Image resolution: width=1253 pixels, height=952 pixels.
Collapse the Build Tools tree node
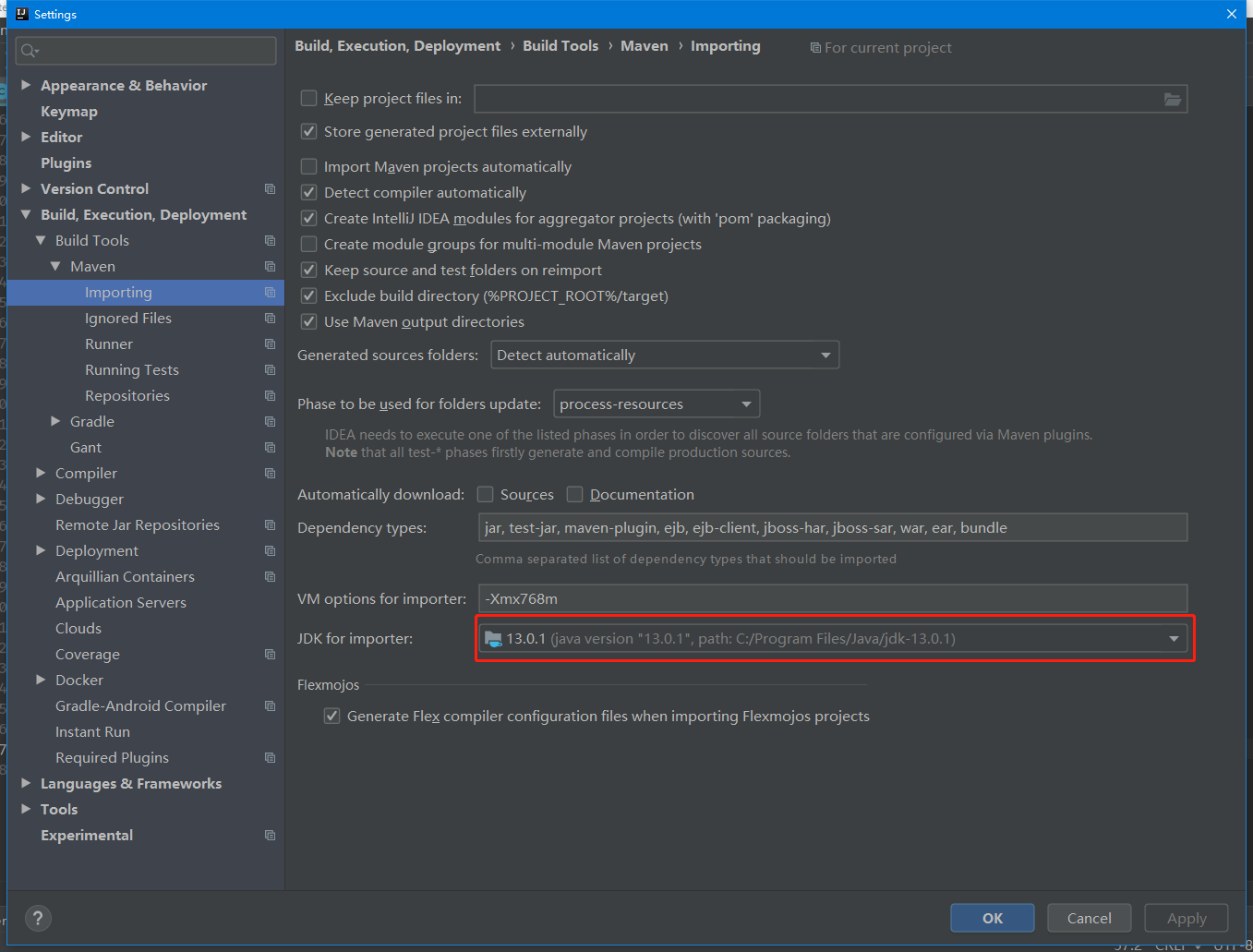(41, 240)
